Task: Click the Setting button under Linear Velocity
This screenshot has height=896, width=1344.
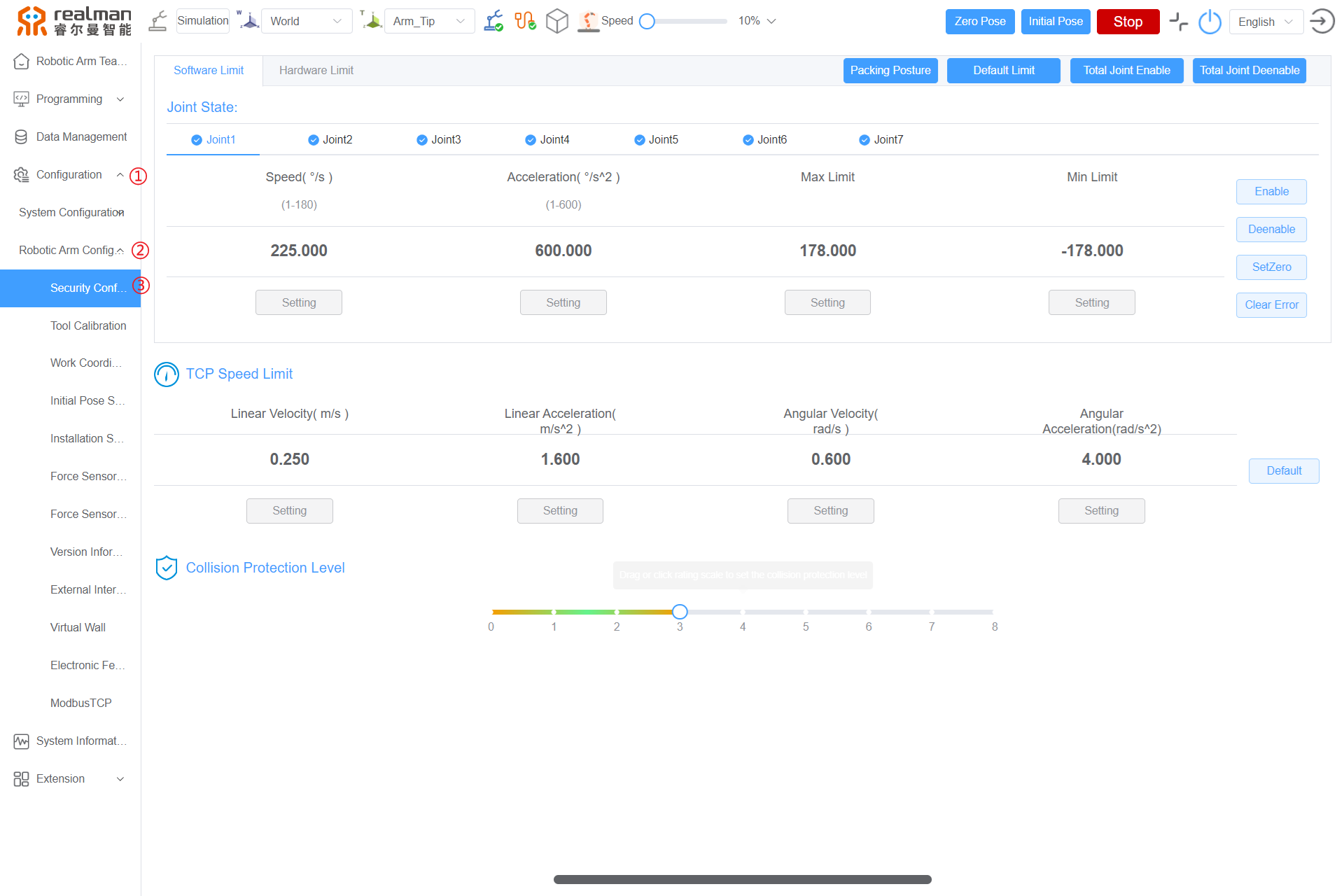Action: (289, 511)
